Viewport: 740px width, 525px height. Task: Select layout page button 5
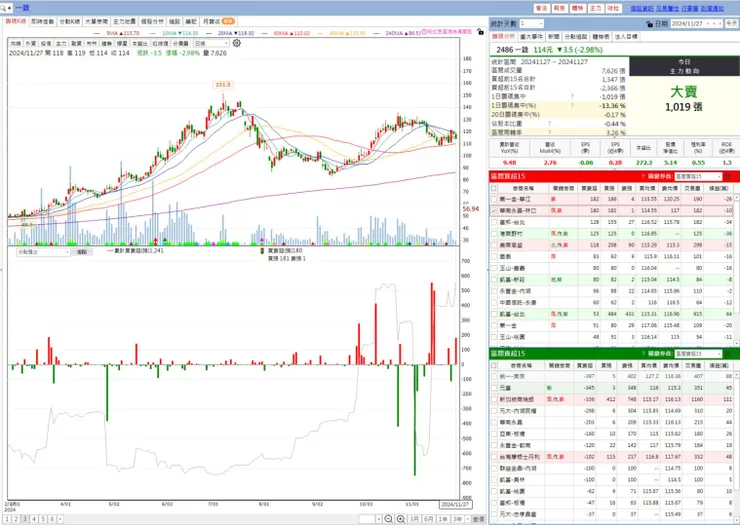tap(43, 519)
